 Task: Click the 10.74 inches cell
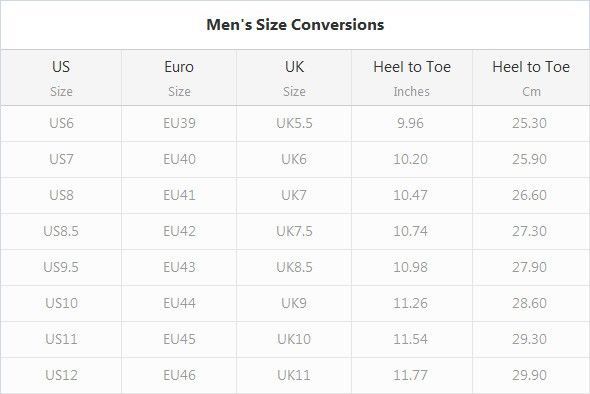click(412, 231)
